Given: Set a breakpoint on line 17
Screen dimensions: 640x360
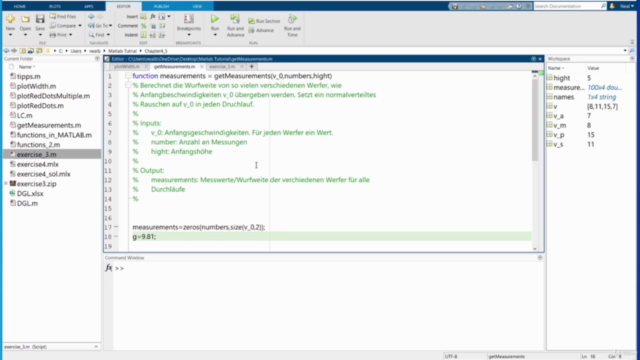Looking at the screenshot, I should point(116,227).
